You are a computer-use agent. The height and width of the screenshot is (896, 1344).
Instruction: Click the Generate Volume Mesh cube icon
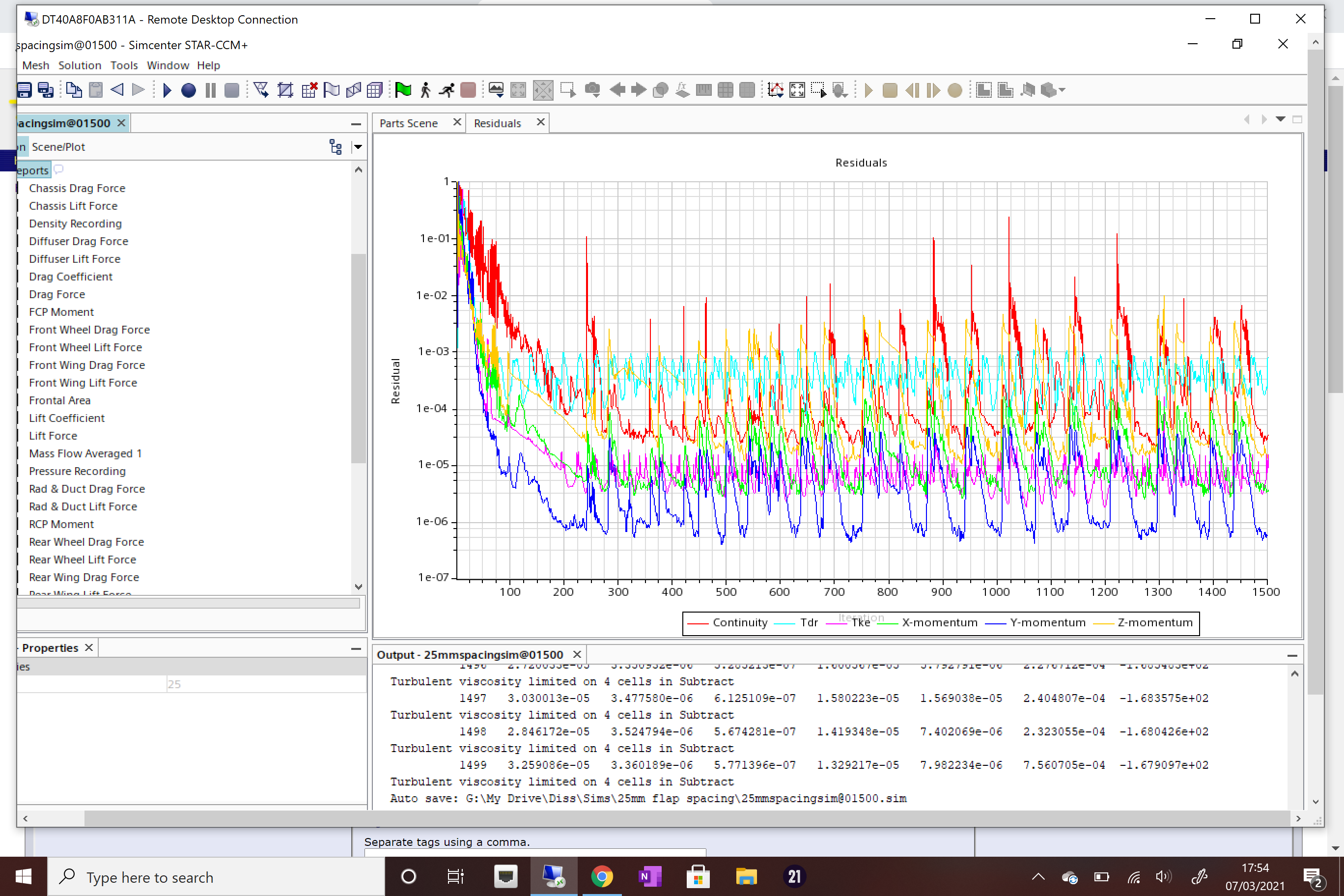pyautogui.click(x=375, y=90)
